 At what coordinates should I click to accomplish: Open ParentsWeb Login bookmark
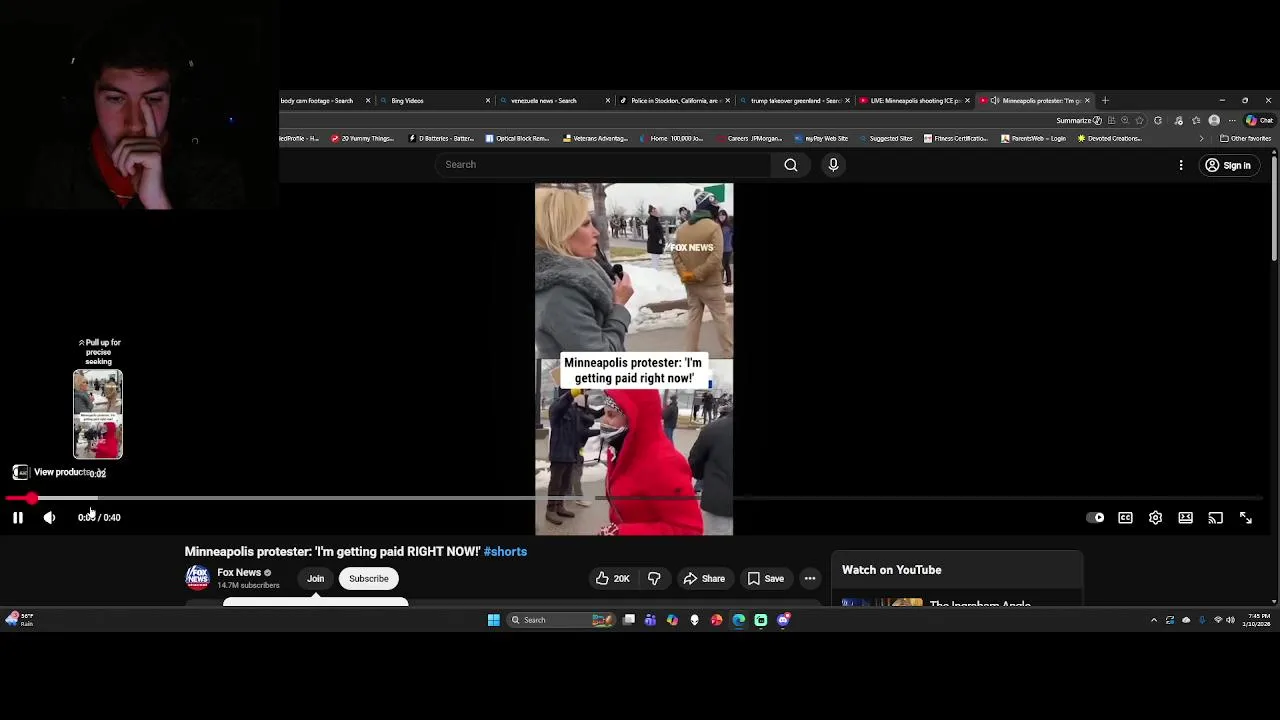pos(1033,138)
